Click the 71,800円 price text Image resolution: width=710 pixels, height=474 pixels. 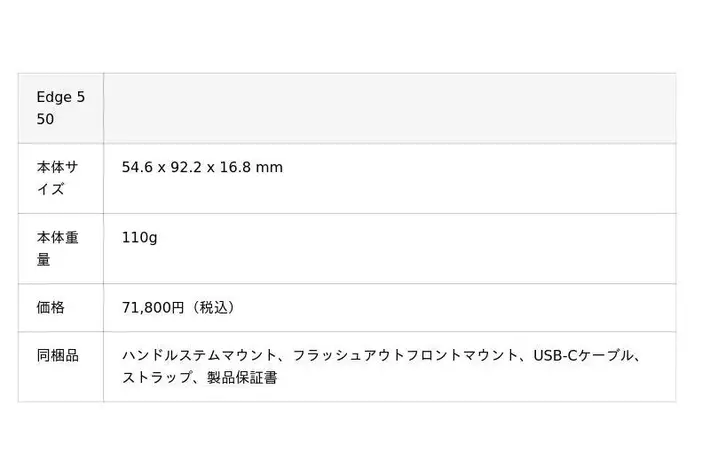point(153,308)
